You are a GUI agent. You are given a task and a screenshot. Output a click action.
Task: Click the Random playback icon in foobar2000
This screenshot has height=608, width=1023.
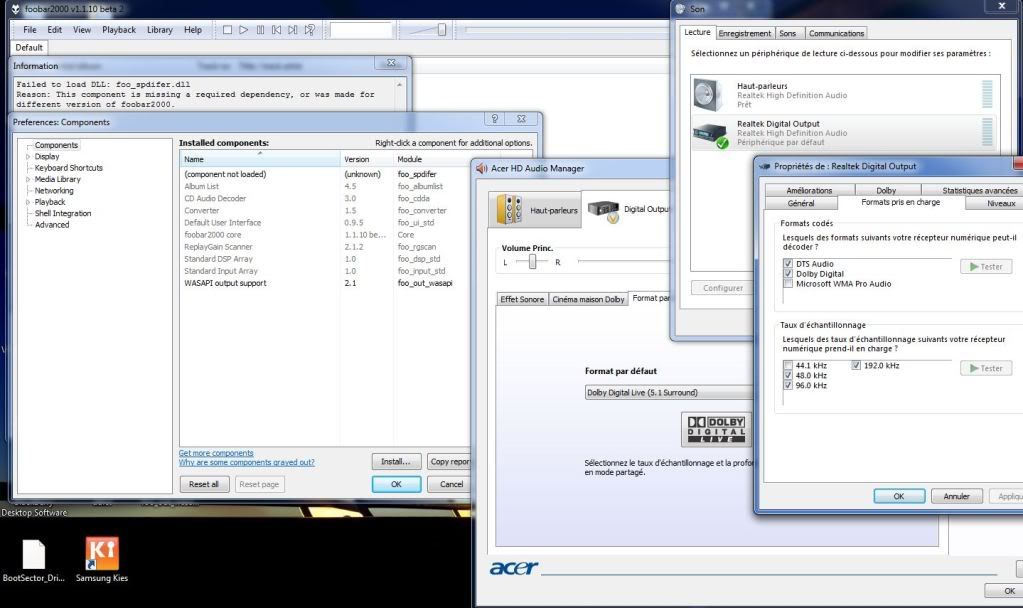pyautogui.click(x=310, y=30)
